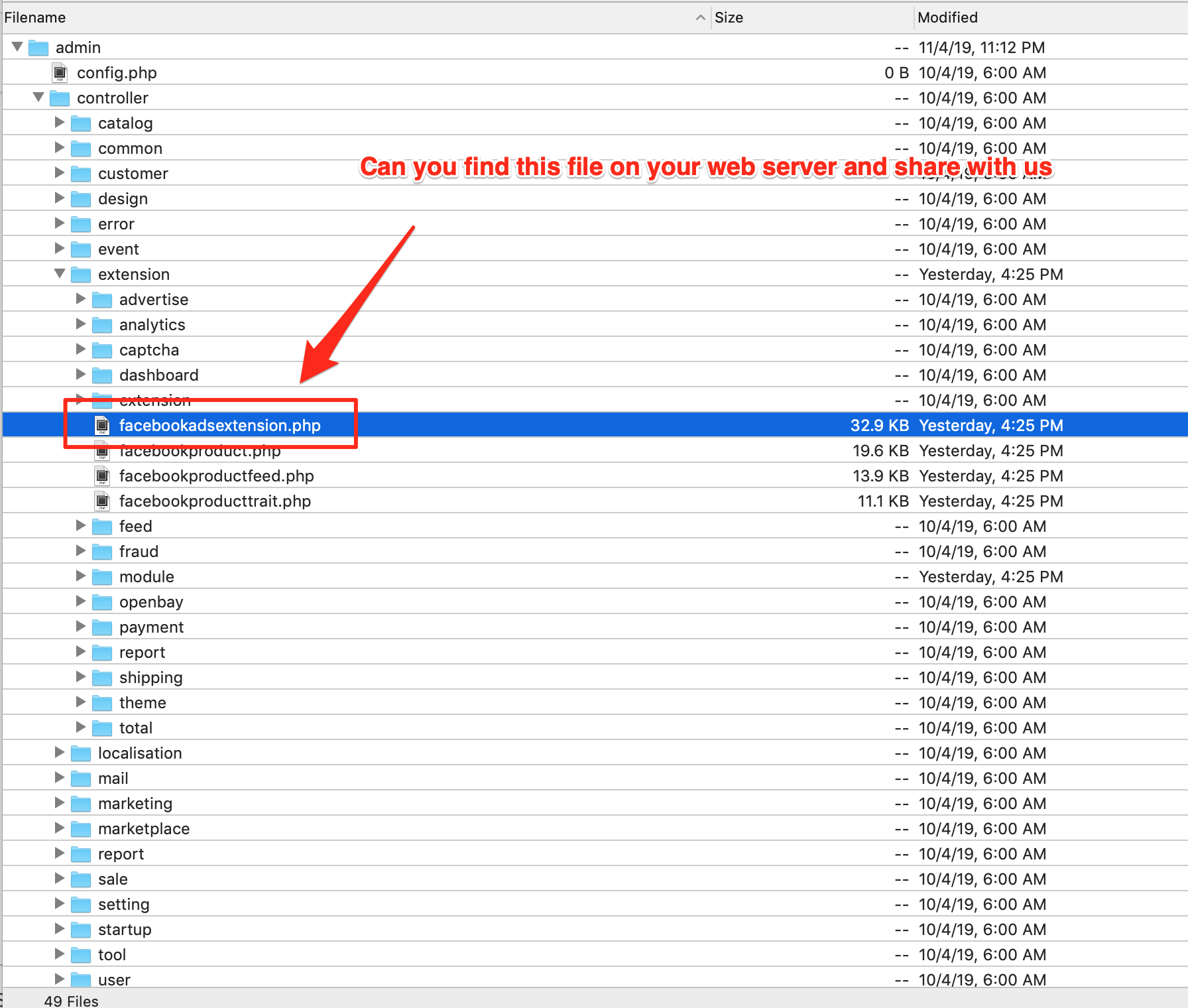This screenshot has width=1188, height=1008.
Task: Sort files by the Size column
Action: tap(729, 18)
